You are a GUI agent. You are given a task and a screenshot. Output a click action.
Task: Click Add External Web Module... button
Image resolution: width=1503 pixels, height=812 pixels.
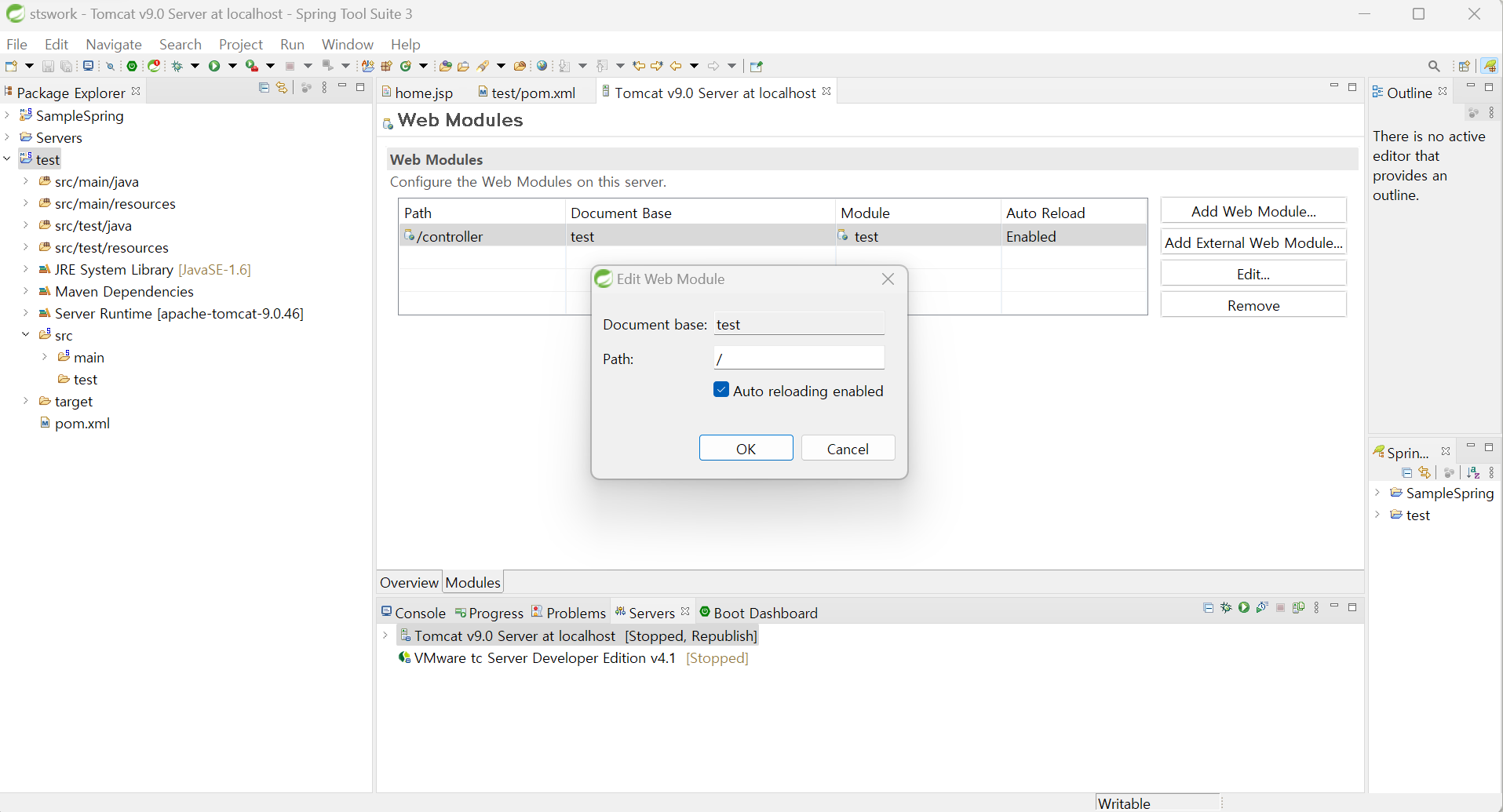coord(1253,242)
